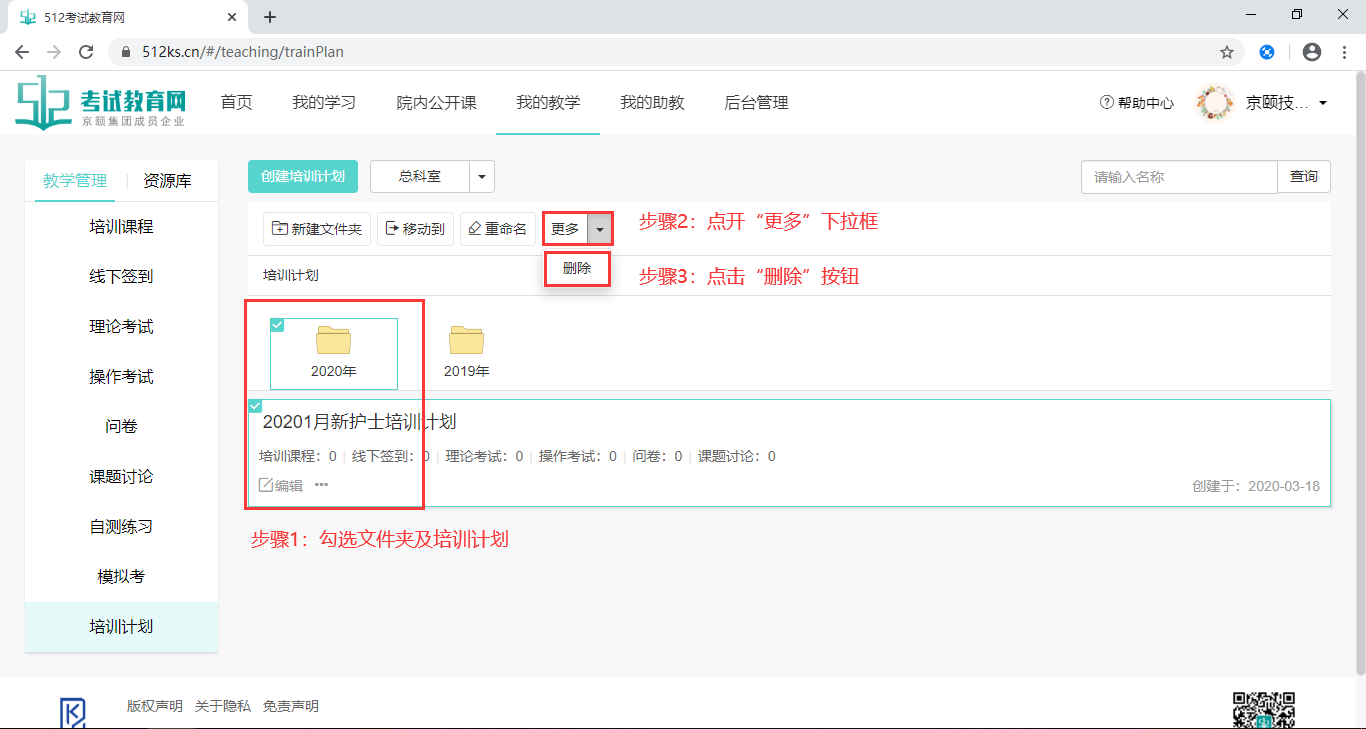Open the 我的助教 nav tab

tap(652, 102)
